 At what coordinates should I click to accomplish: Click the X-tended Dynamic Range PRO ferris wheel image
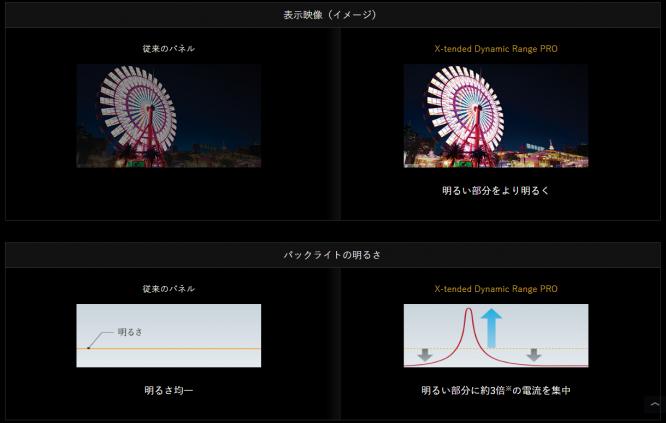496,116
